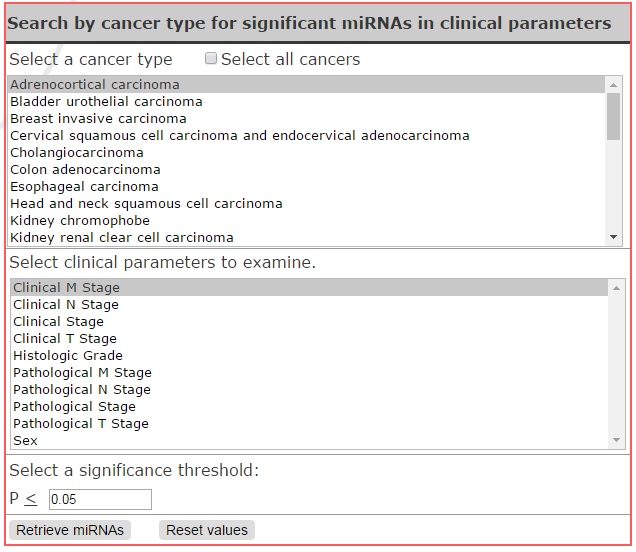636x552 pixels.
Task: Select Bladder urothelial carcinoma in the list
Action: [x=306, y=101]
